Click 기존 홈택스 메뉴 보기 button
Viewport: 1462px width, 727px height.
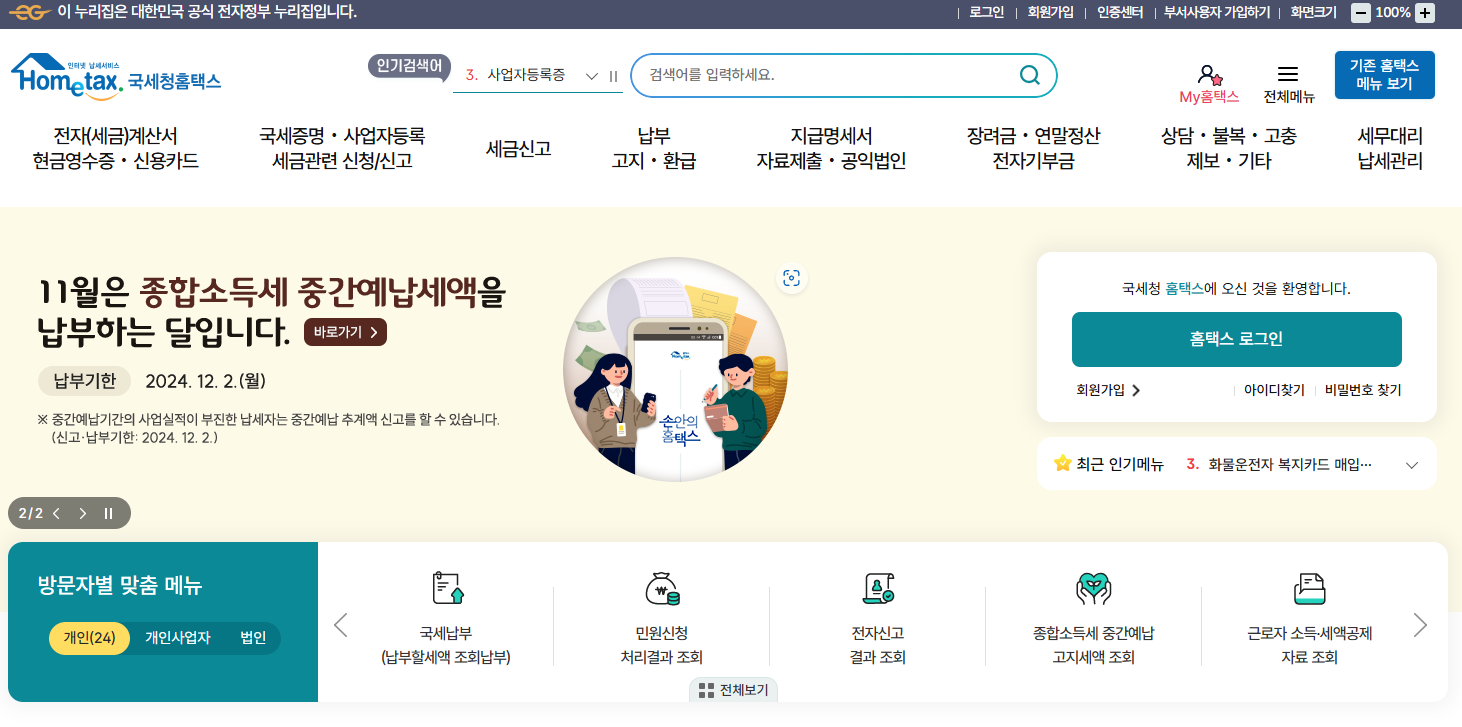pyautogui.click(x=1384, y=75)
